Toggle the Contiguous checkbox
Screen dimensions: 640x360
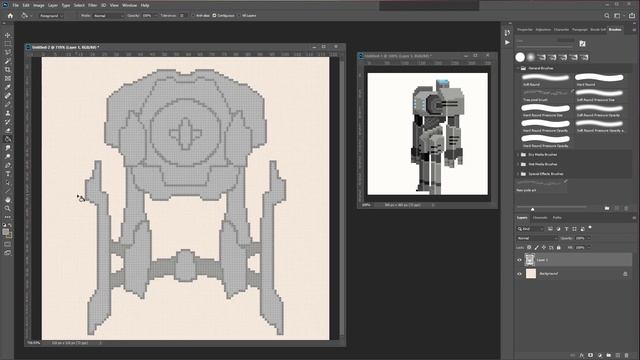tap(214, 16)
